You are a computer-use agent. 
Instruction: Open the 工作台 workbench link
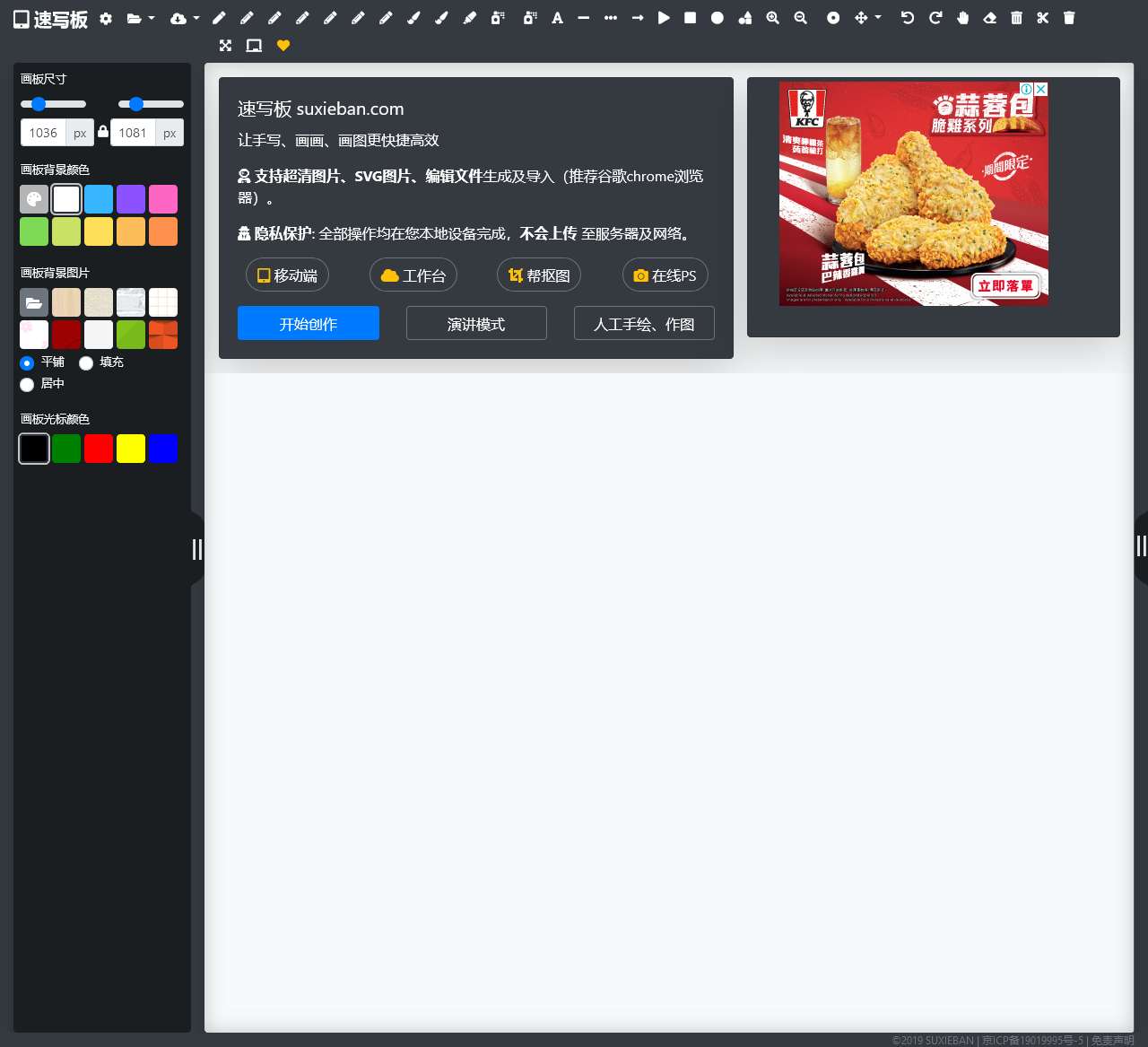click(413, 275)
